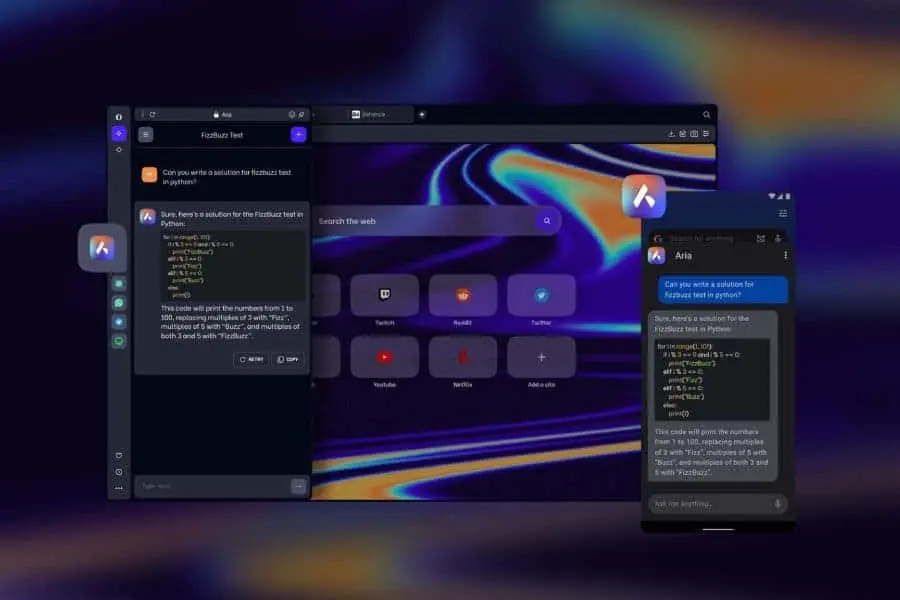Click the purple search magnifier button
The image size is (900, 600).
point(546,221)
